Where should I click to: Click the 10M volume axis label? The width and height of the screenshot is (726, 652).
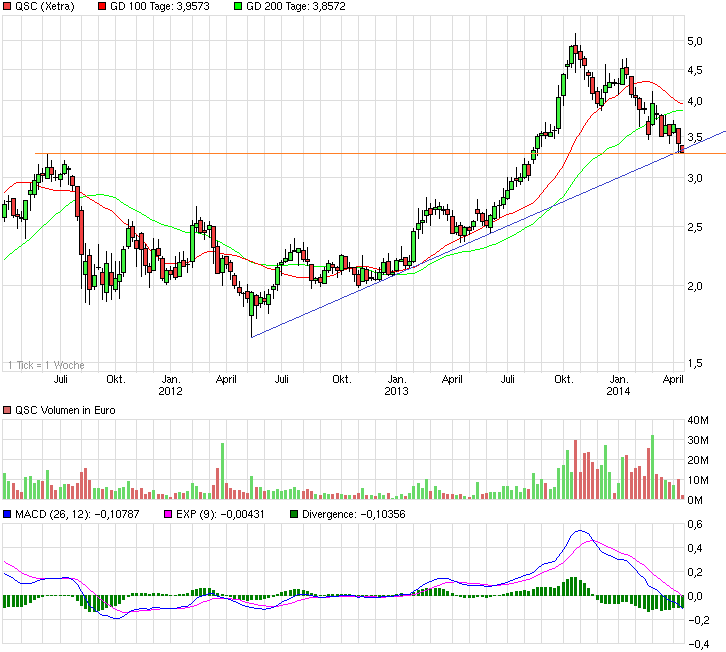pyautogui.click(x=698, y=480)
